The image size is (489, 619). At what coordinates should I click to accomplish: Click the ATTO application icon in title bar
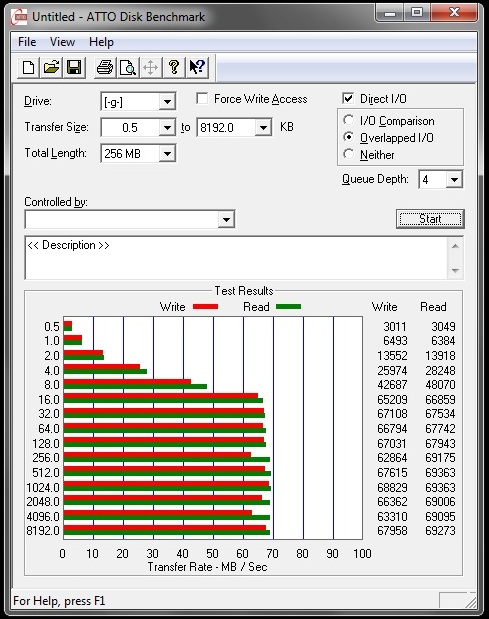pyautogui.click(x=19, y=17)
